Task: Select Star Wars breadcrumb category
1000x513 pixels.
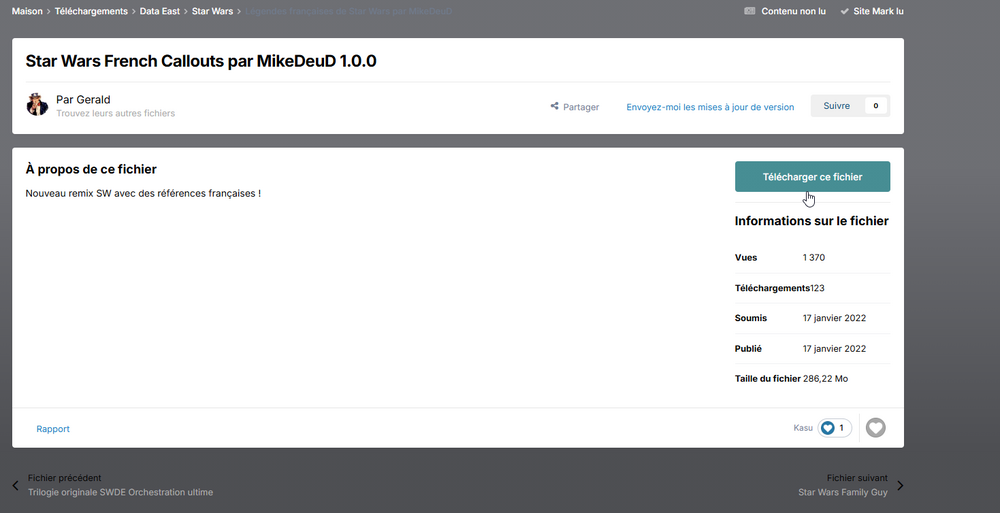Action: point(212,12)
